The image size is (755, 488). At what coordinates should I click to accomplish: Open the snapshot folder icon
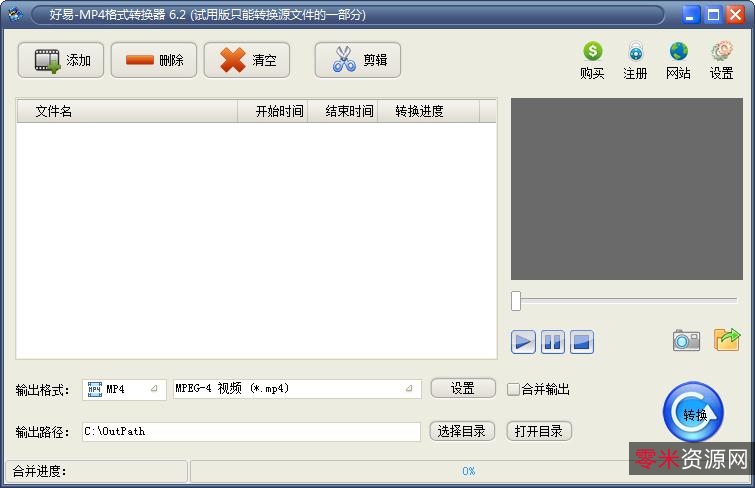pos(727,339)
